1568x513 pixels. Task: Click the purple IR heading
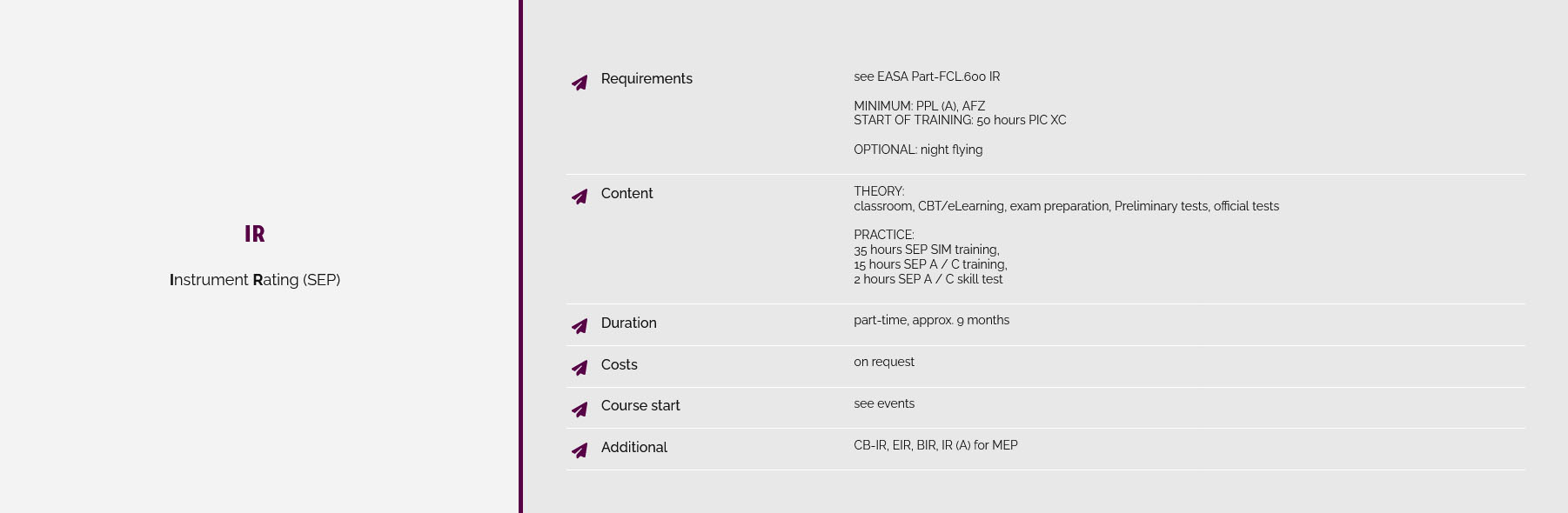point(255,234)
